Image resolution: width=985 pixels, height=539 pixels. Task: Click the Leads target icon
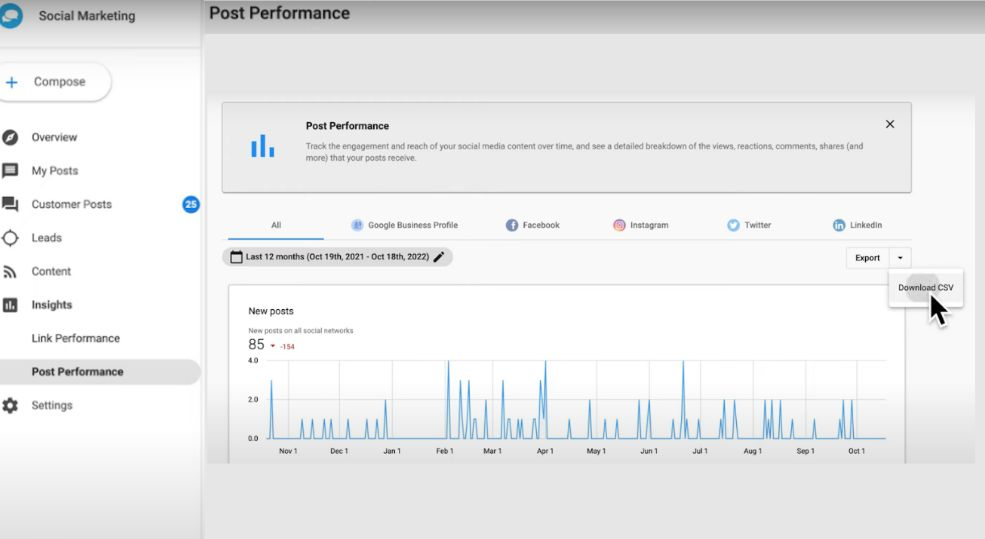[x=10, y=238]
